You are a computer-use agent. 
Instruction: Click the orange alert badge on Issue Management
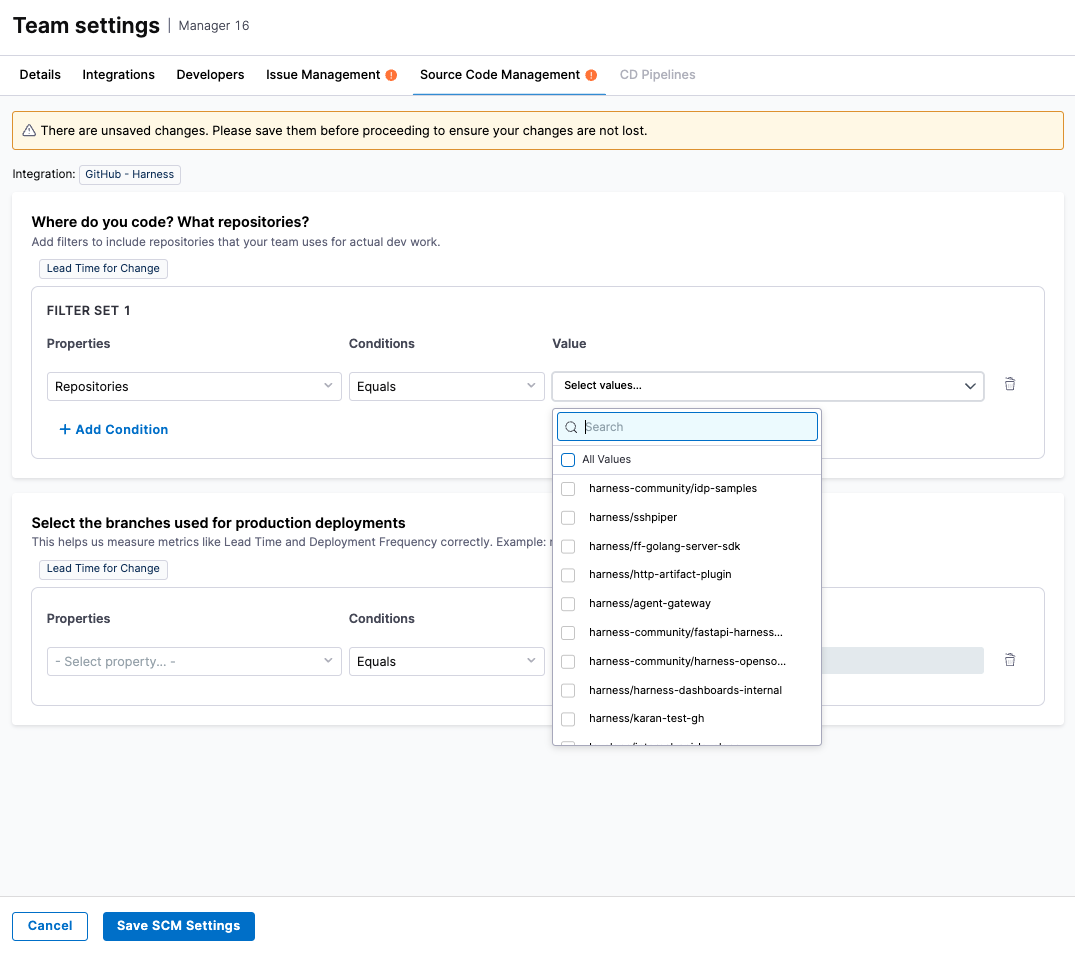[x=391, y=75]
